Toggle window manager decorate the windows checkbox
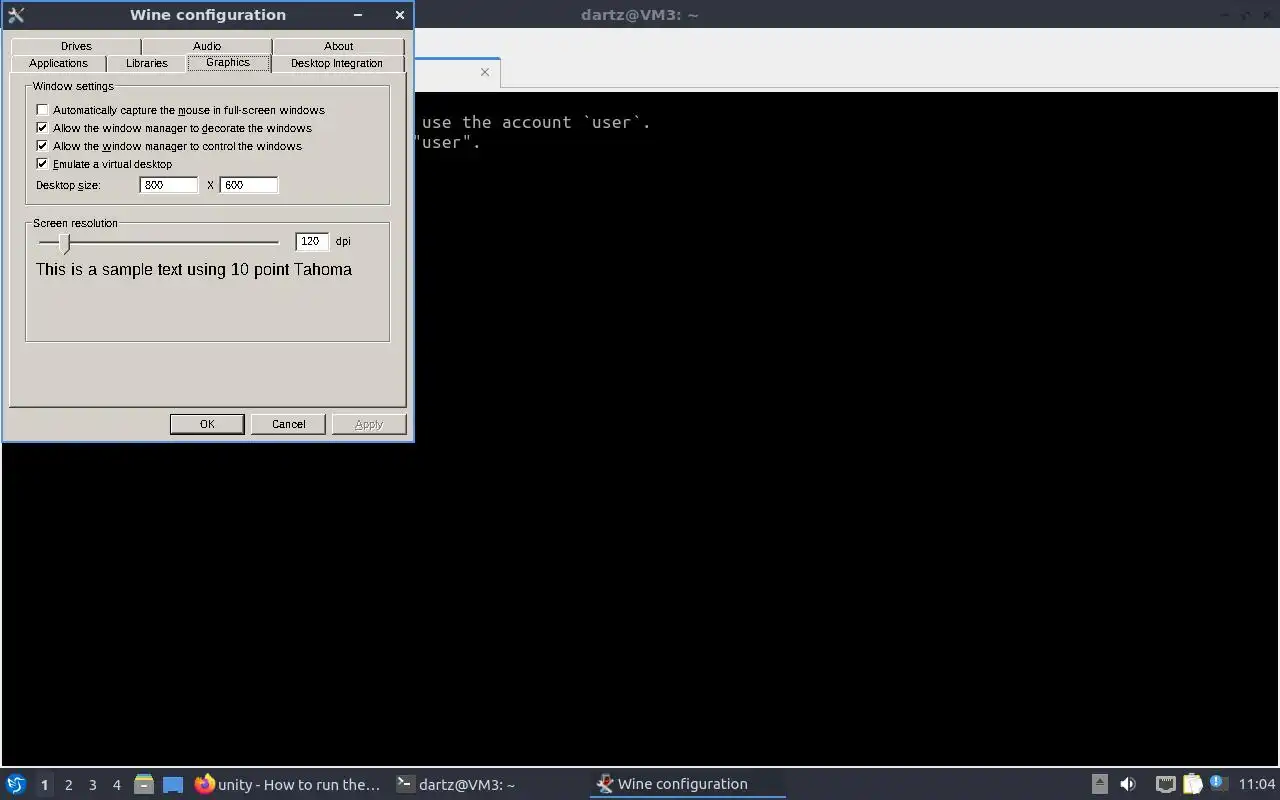 tap(42, 128)
